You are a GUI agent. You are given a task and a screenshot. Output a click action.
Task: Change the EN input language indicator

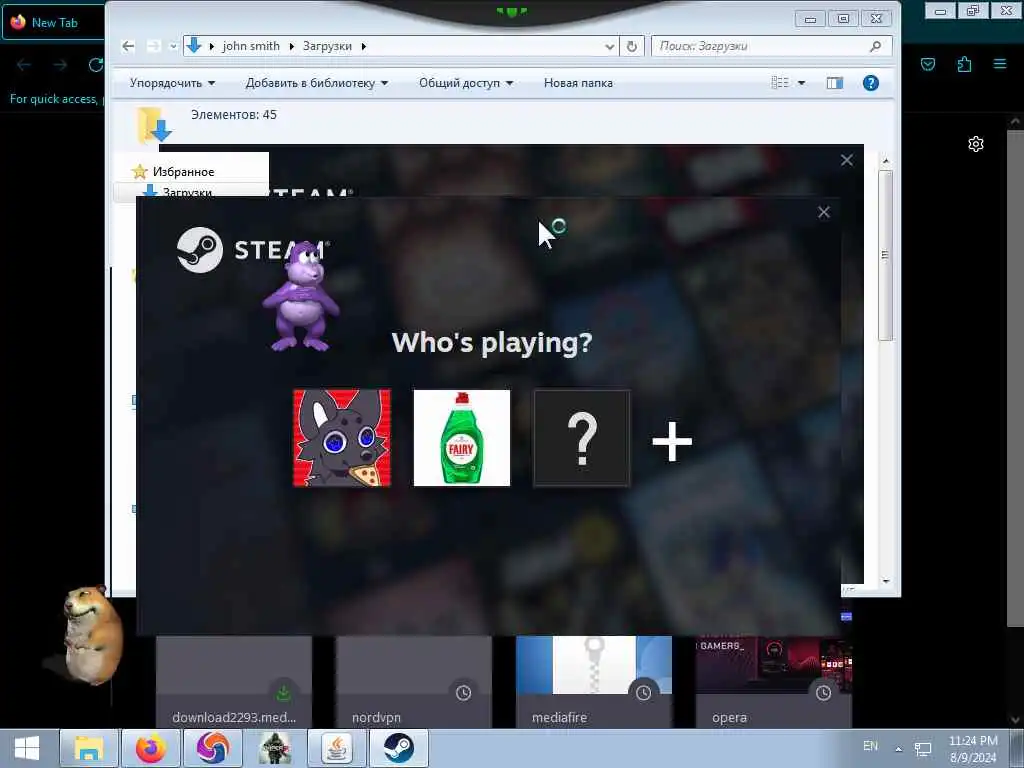pos(871,746)
